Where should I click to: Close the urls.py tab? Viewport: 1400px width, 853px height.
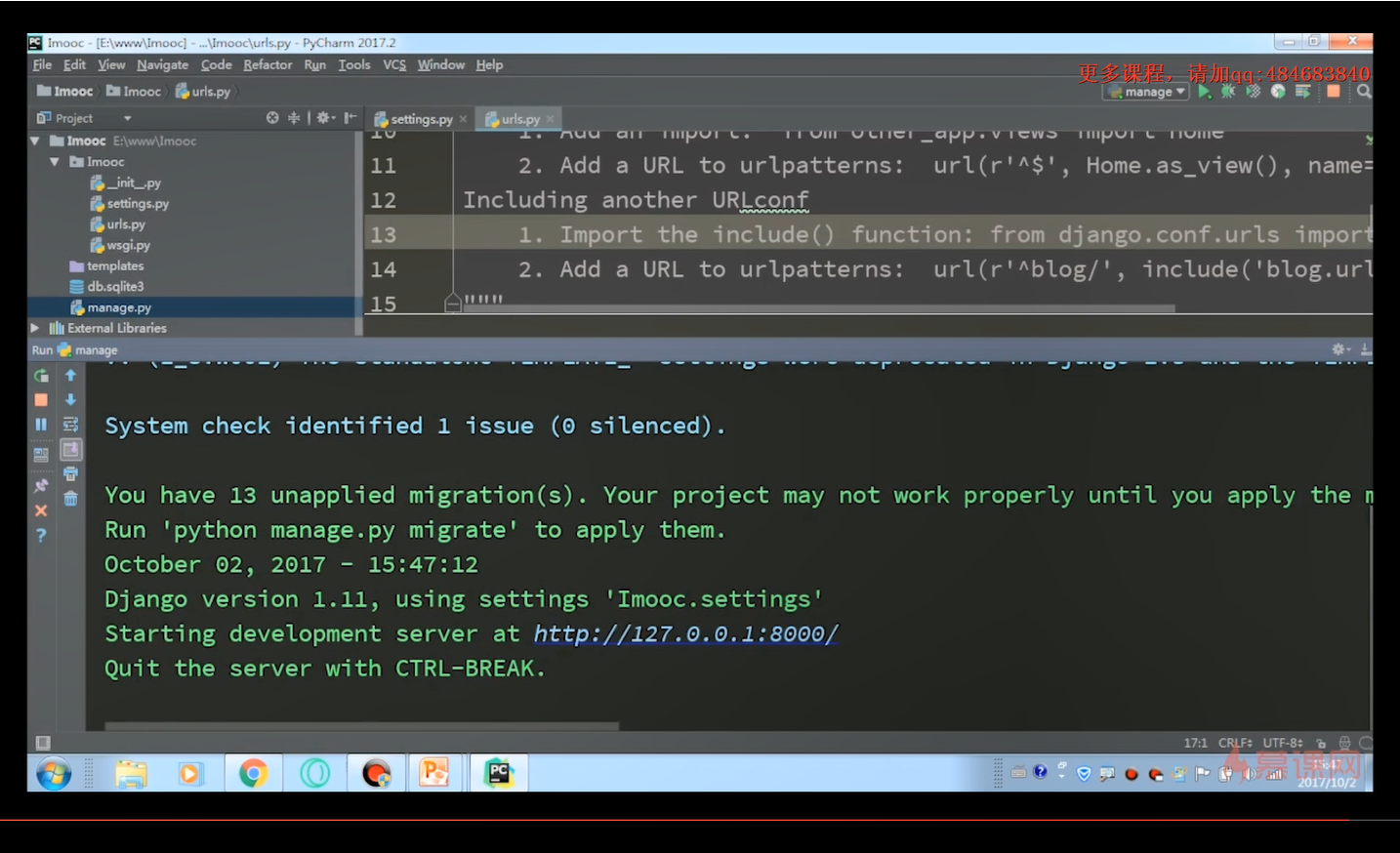550,119
